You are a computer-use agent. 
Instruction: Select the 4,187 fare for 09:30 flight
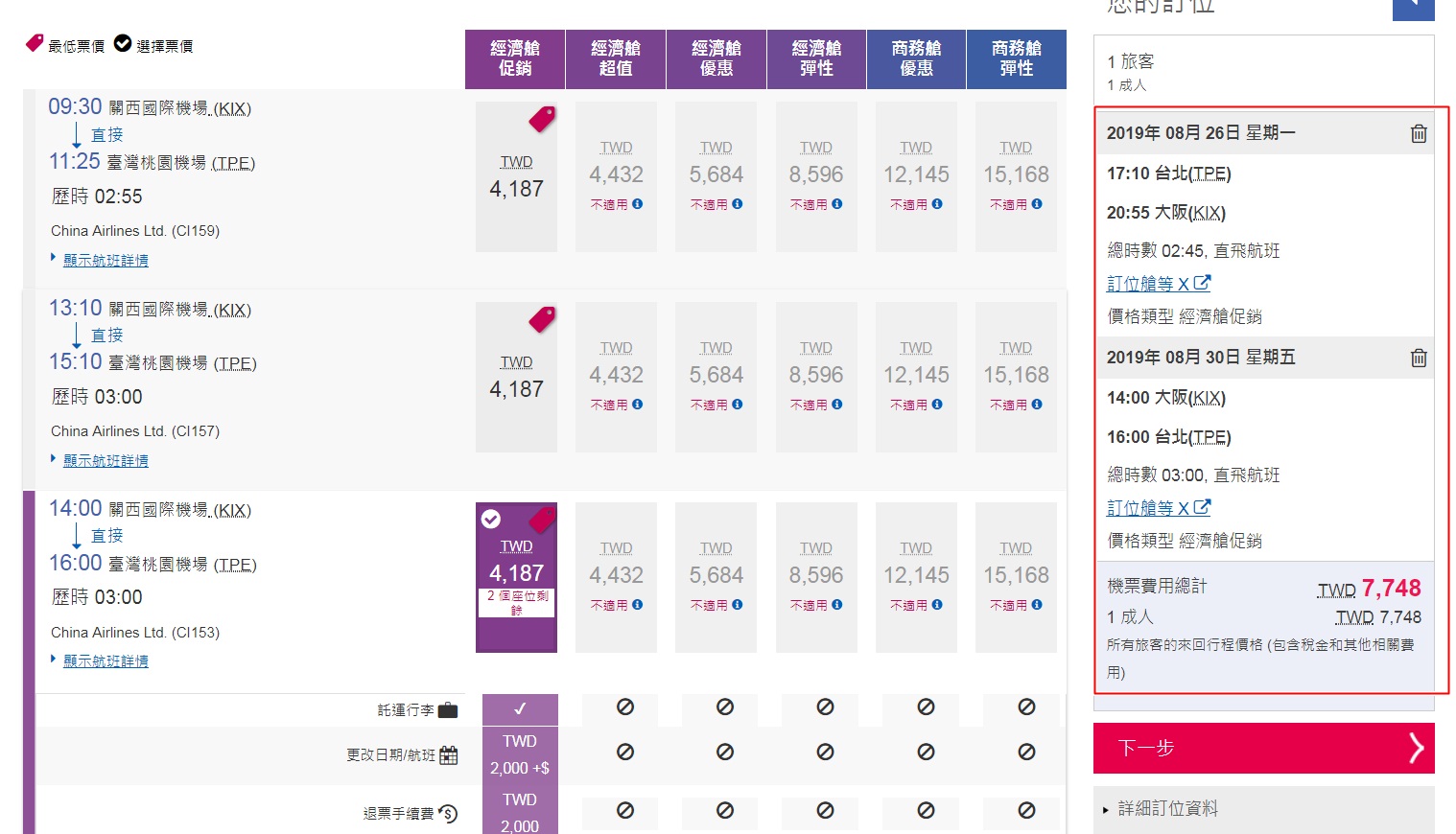(516, 177)
